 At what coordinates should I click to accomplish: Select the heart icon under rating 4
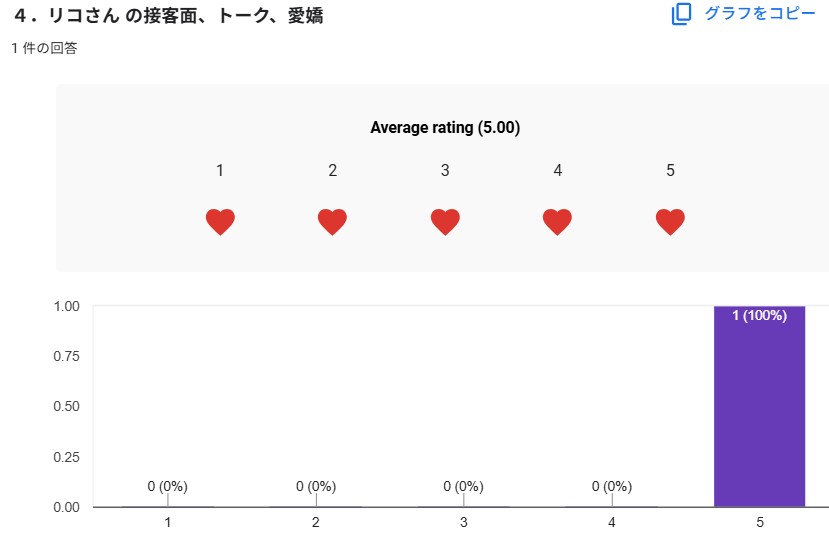coord(557,222)
